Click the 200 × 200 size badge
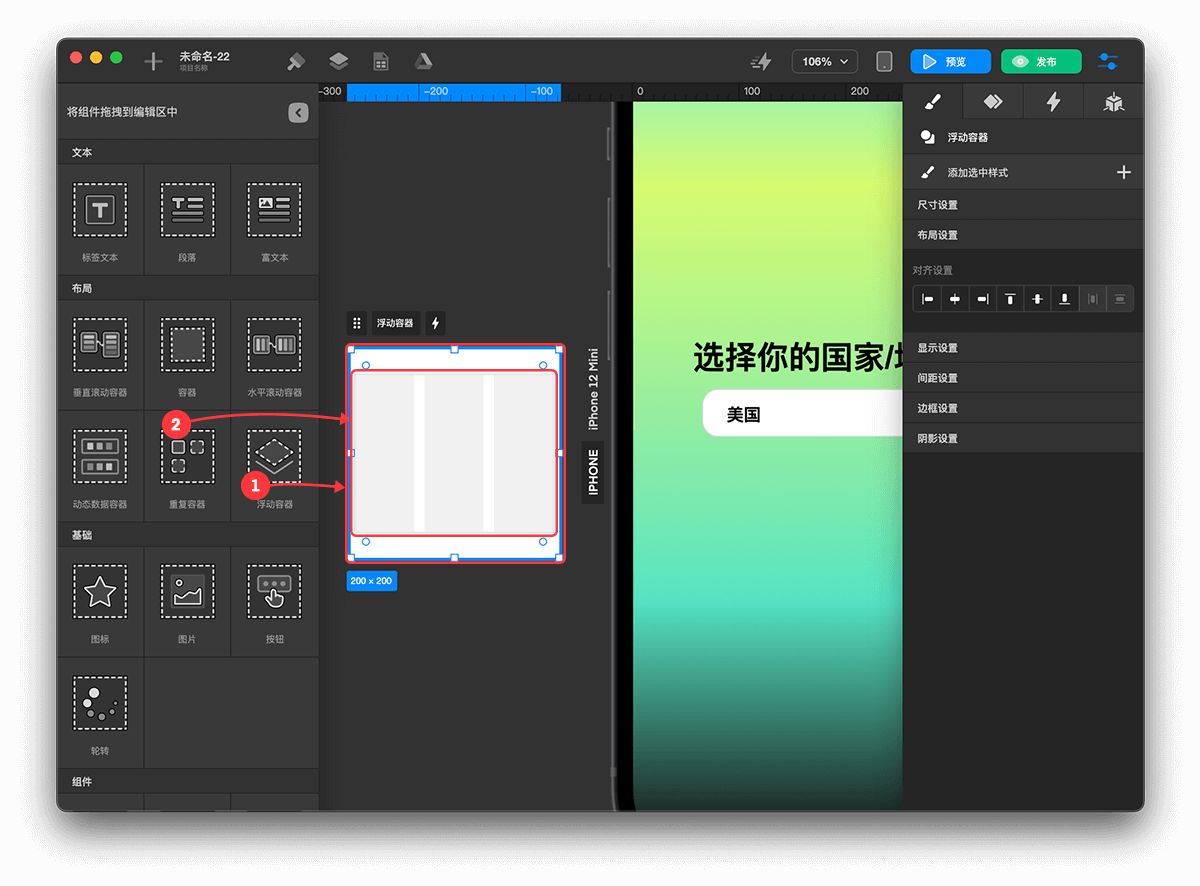 pyautogui.click(x=371, y=581)
